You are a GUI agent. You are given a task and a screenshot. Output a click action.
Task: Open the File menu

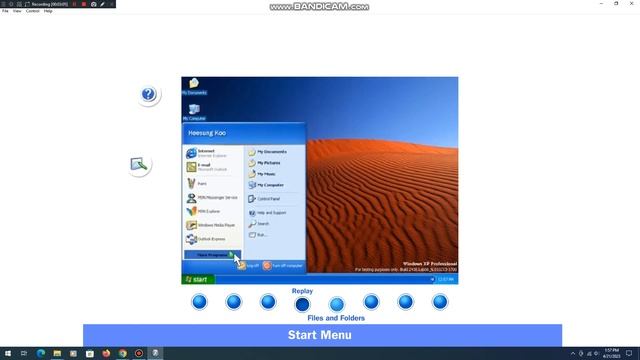pos(5,11)
